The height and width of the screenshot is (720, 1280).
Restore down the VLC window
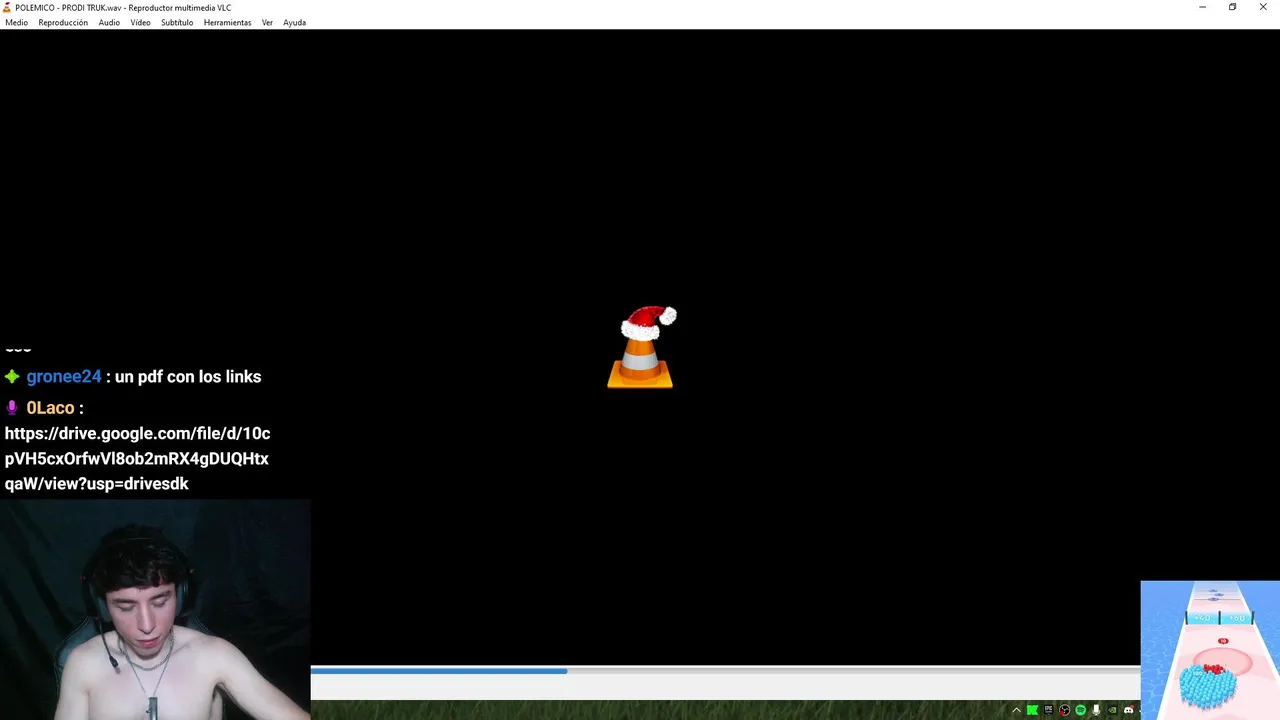coord(1232,7)
